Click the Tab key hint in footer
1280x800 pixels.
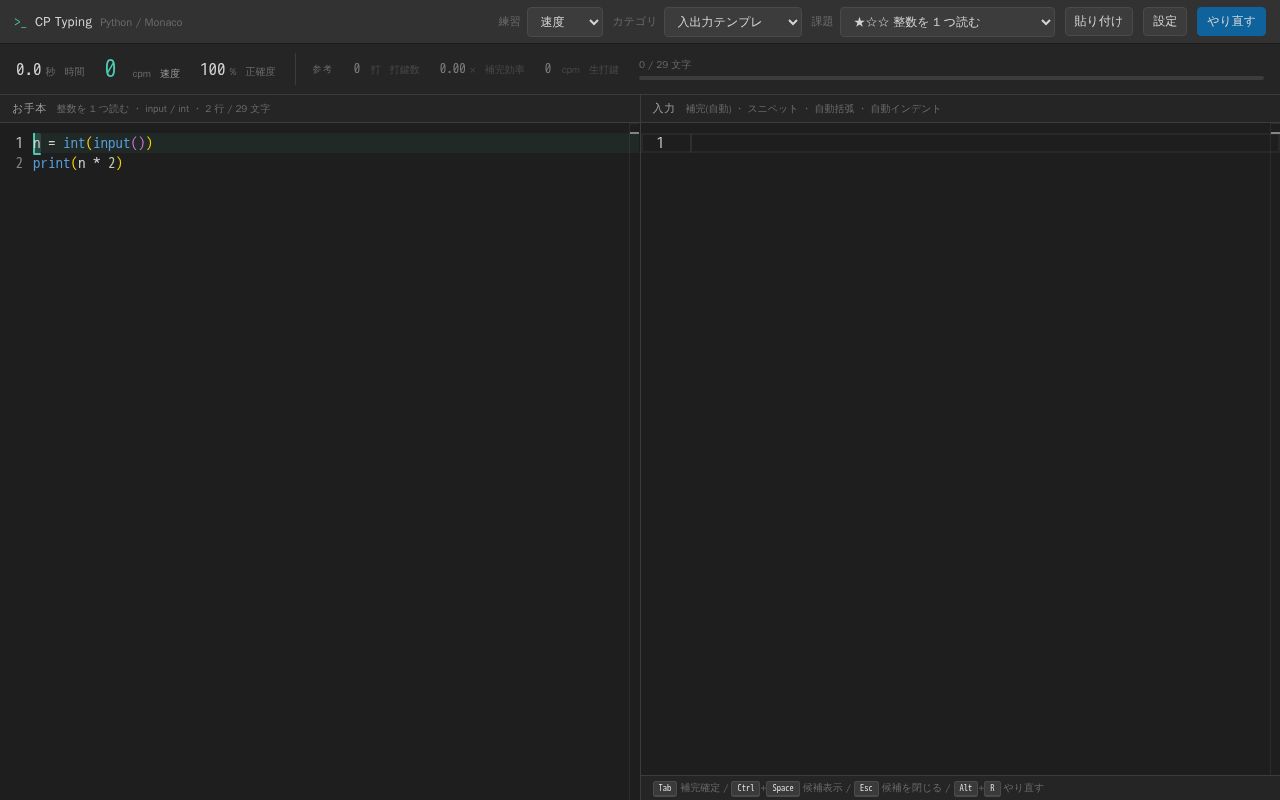[665, 788]
